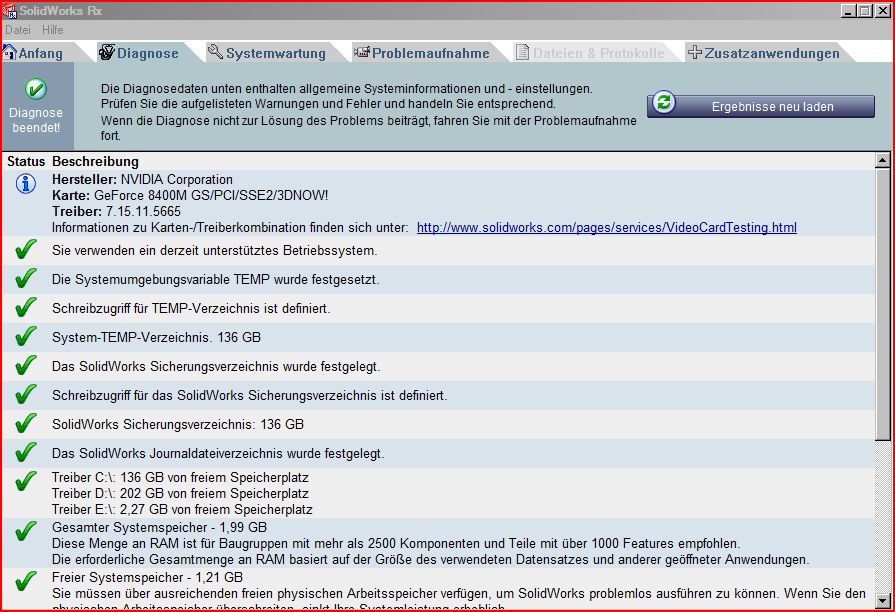Click the vertical scrollbar thumb
This screenshot has width=895, height=612.
click(x=882, y=304)
